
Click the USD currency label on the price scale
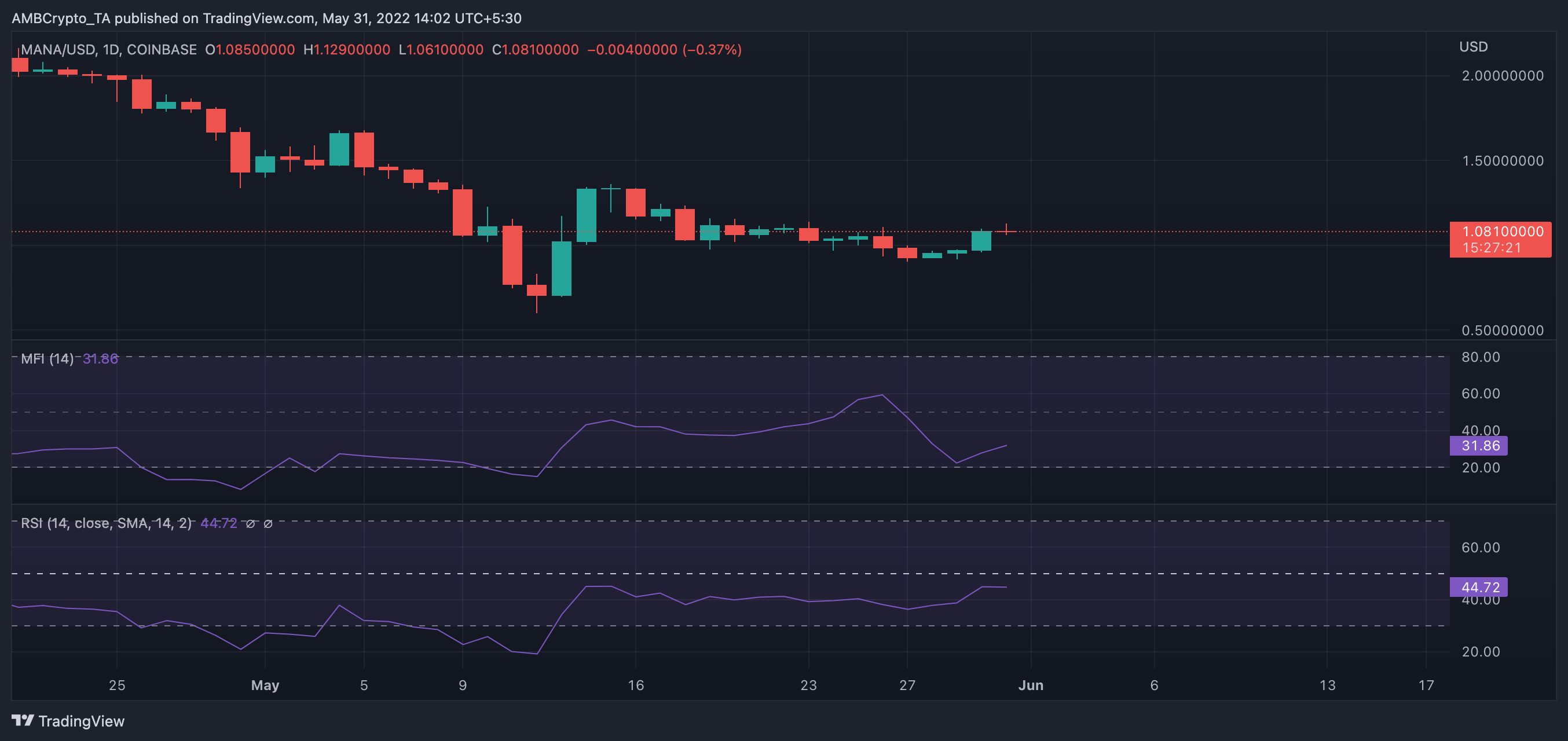(1474, 46)
